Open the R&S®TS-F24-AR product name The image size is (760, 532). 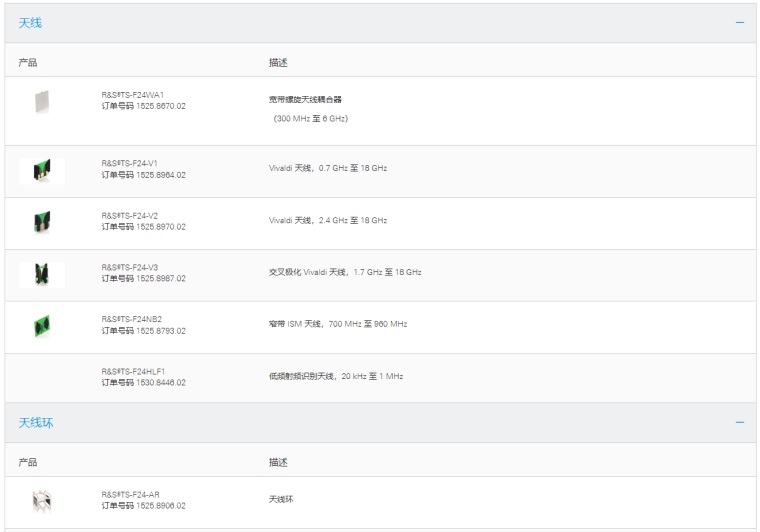pos(130,494)
